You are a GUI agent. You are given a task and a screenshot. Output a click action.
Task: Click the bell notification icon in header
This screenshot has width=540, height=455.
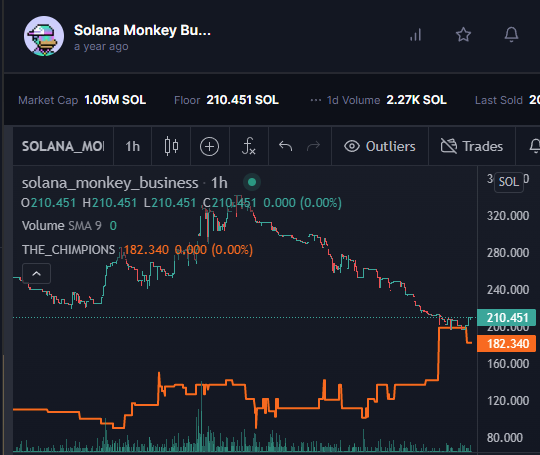(511, 34)
